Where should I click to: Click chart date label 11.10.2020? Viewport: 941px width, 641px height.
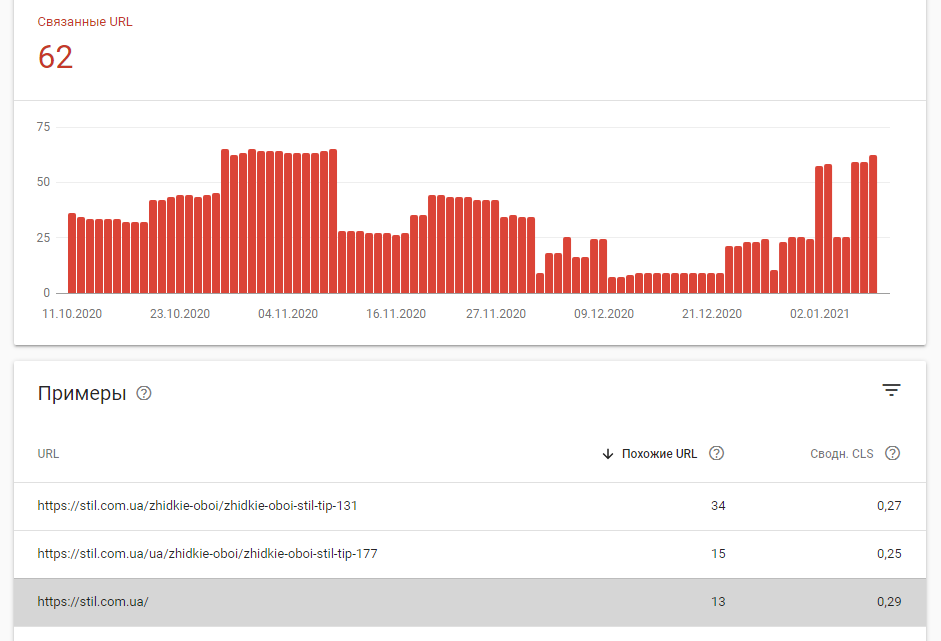coord(72,314)
